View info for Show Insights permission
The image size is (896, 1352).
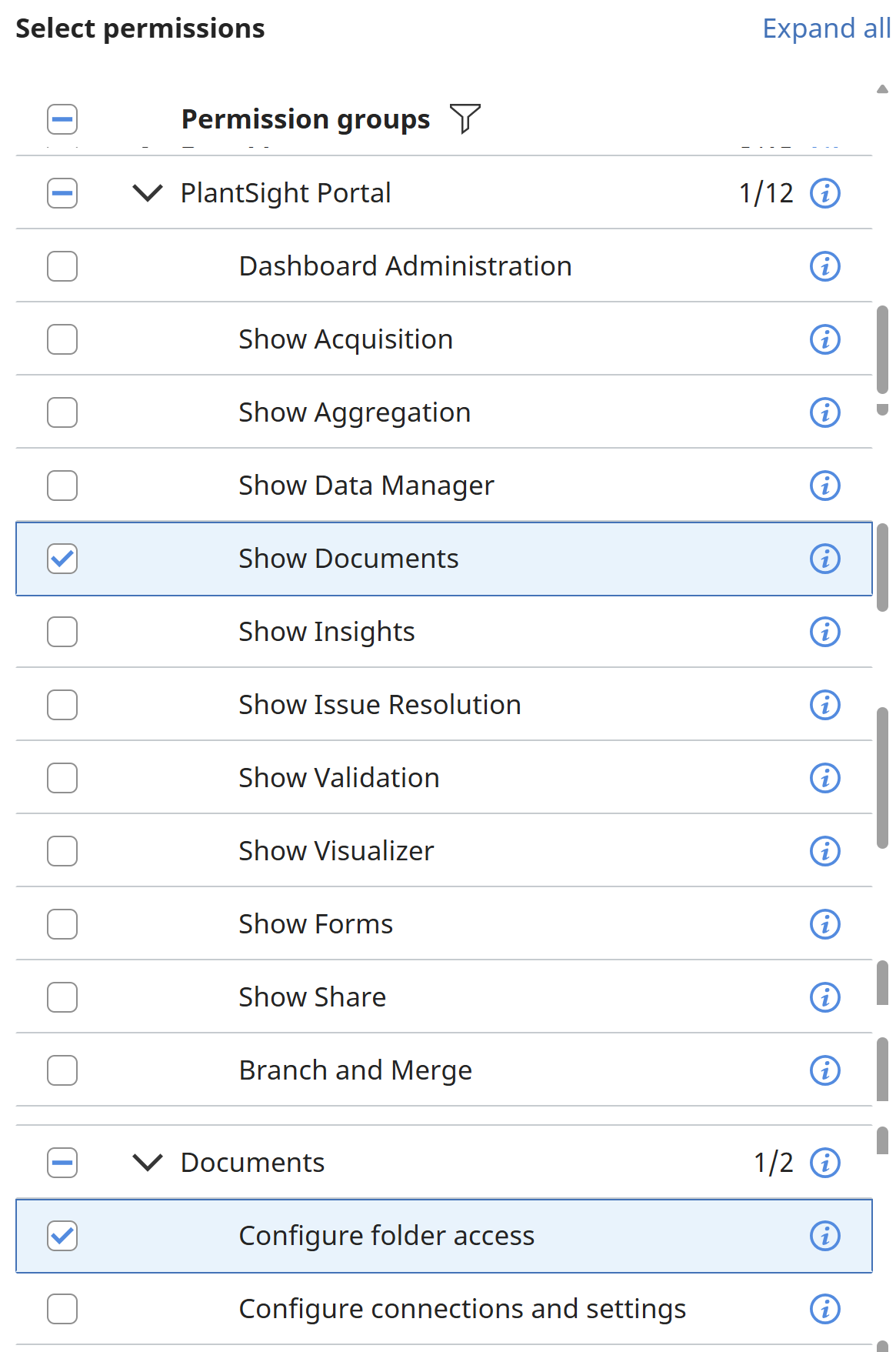point(824,632)
